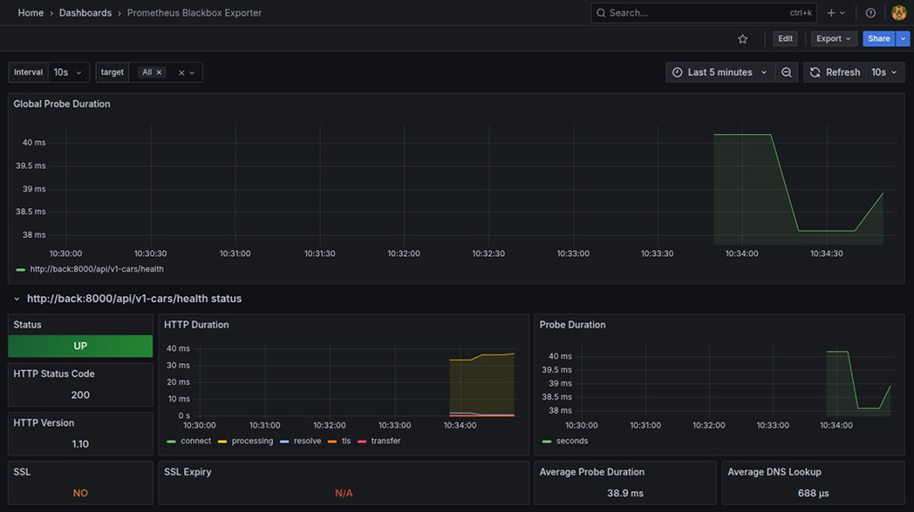Screen dimensions: 914x512
Task: Star this dashboard as favorite
Action: click(x=742, y=38)
